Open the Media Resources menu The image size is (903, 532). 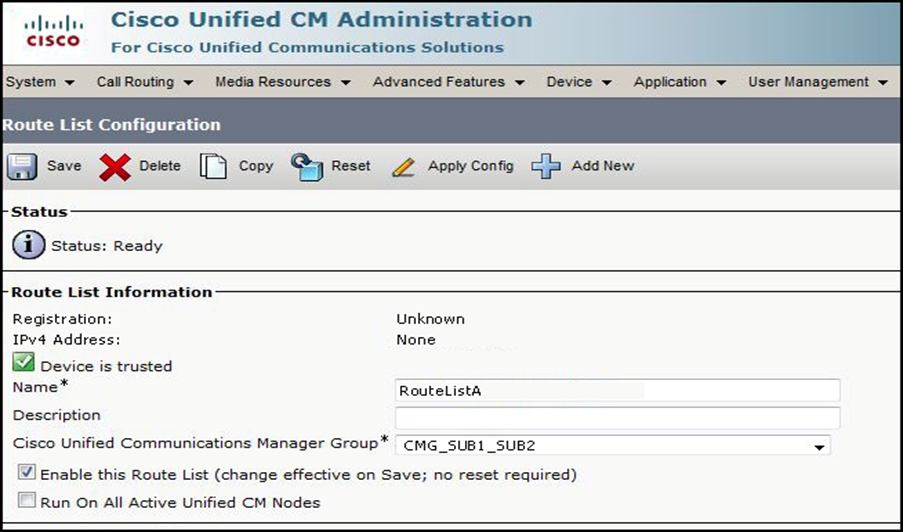point(283,82)
